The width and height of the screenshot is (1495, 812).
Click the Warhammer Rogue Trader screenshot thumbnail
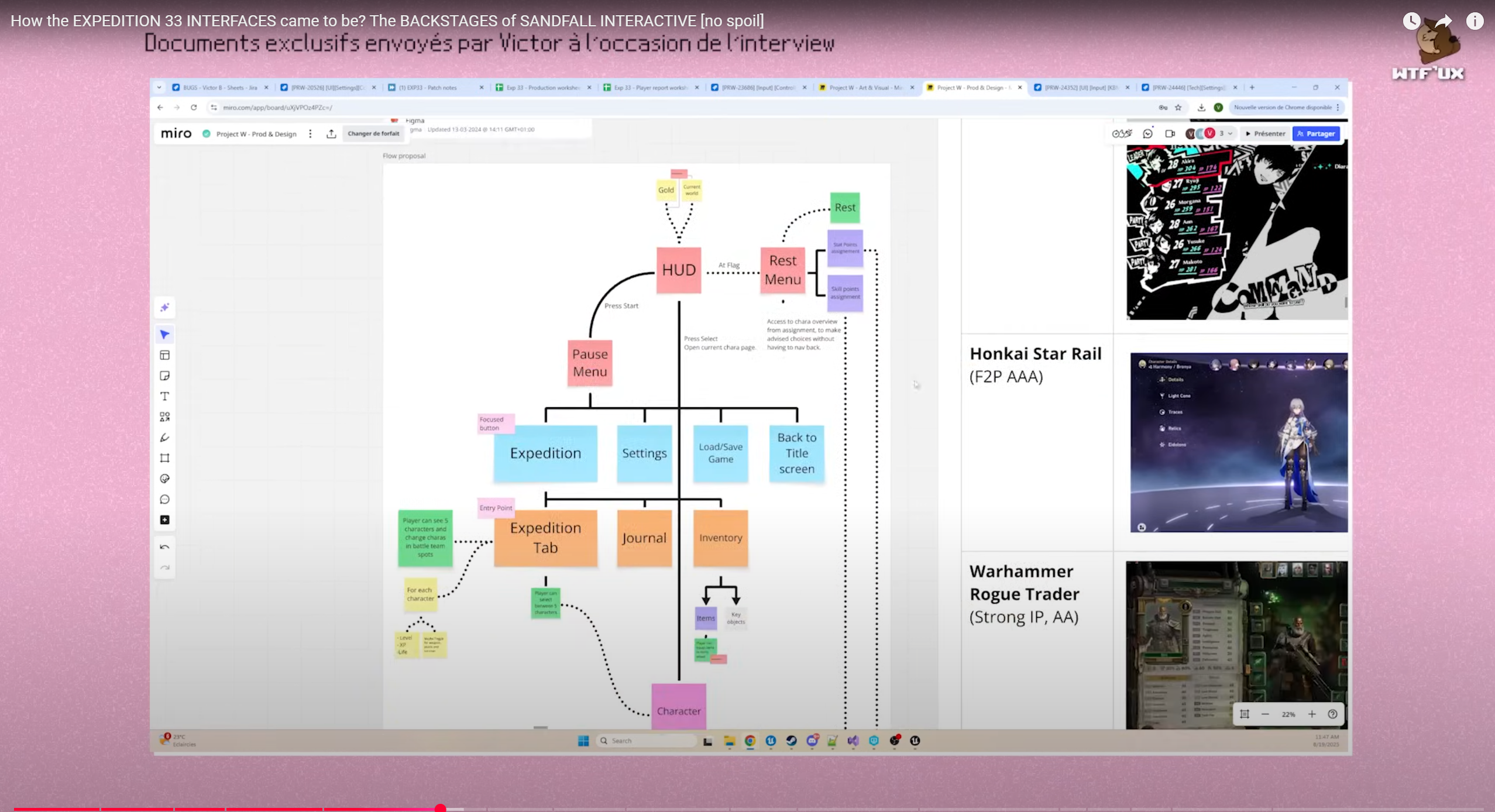pyautogui.click(x=1236, y=645)
